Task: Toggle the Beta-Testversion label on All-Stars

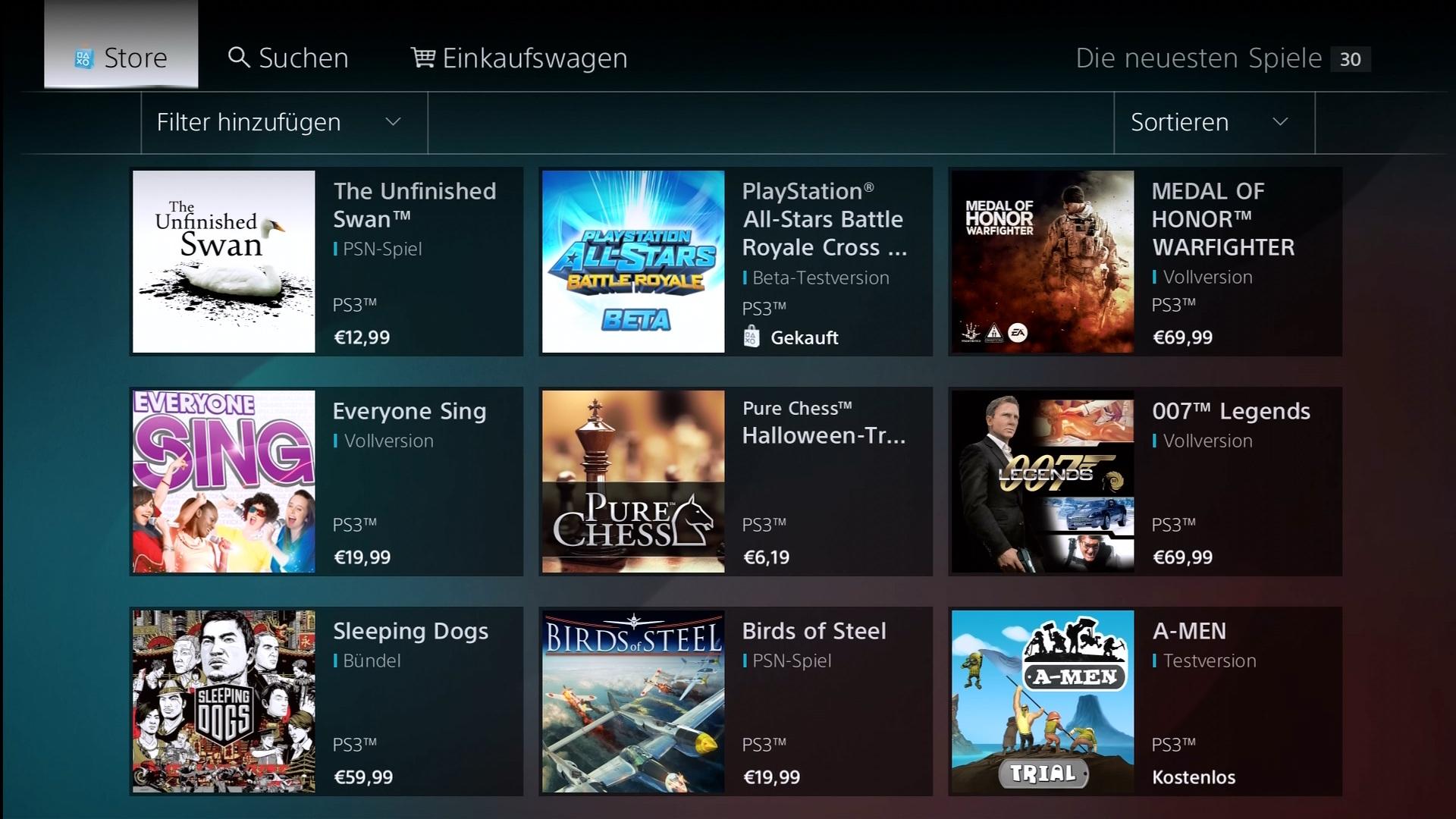Action: click(x=820, y=278)
